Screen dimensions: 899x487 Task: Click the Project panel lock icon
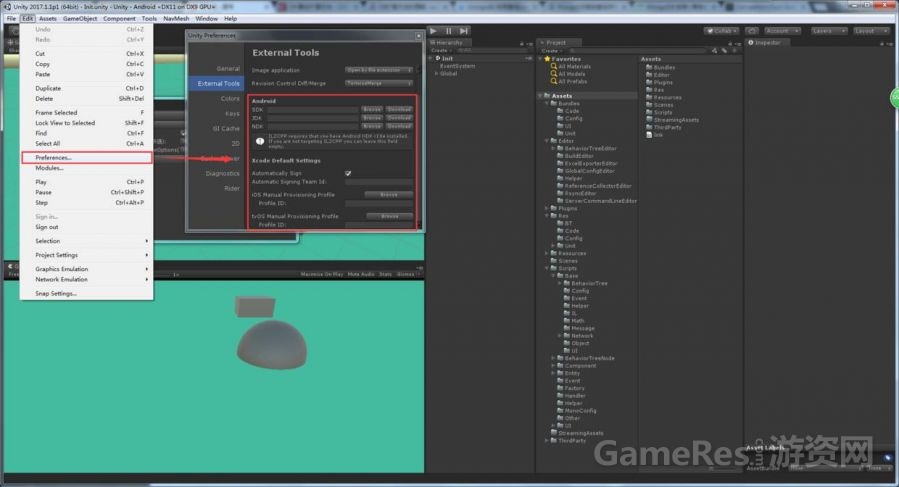[730, 44]
